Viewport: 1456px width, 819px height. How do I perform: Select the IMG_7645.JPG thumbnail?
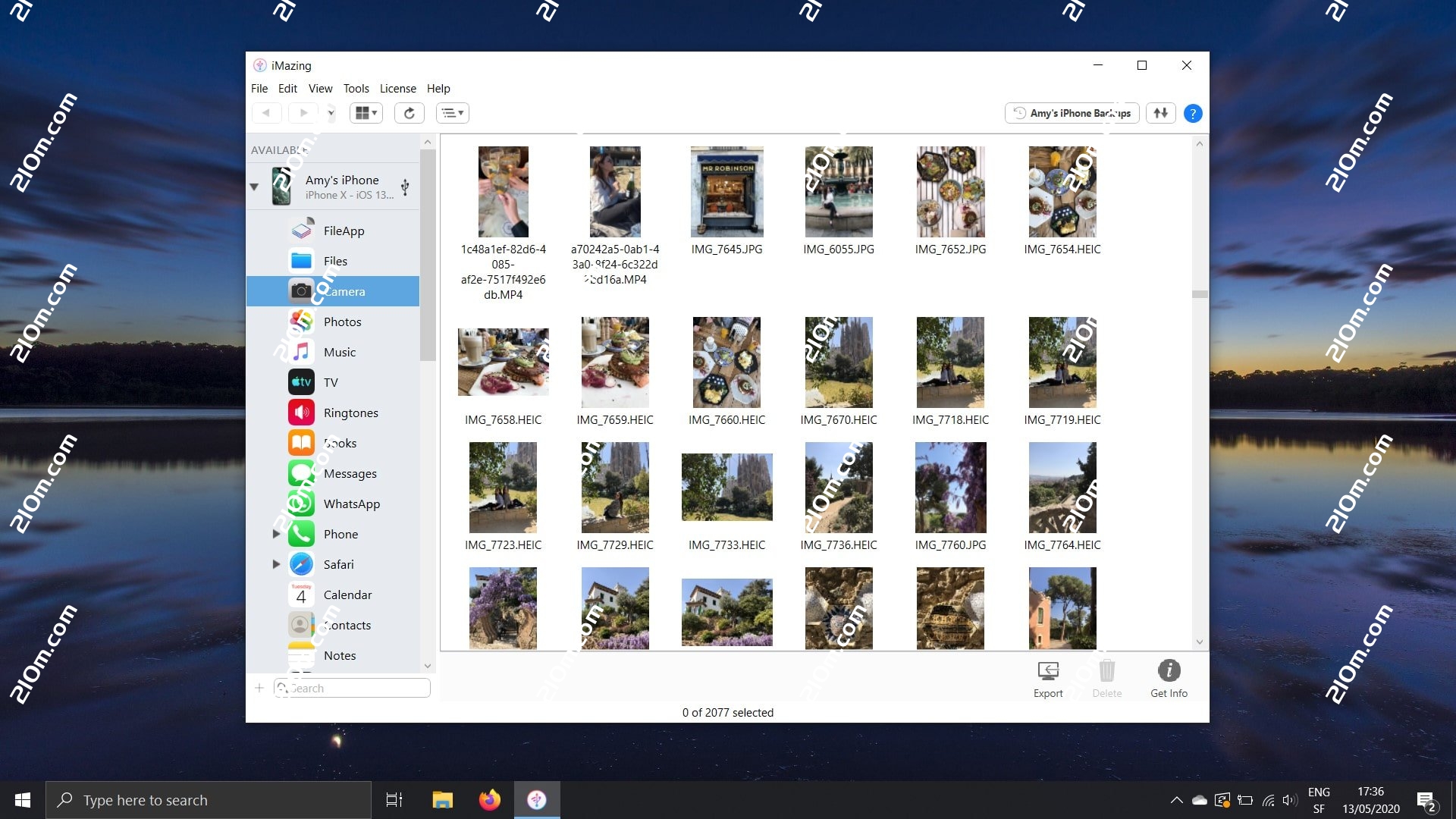[x=726, y=192]
